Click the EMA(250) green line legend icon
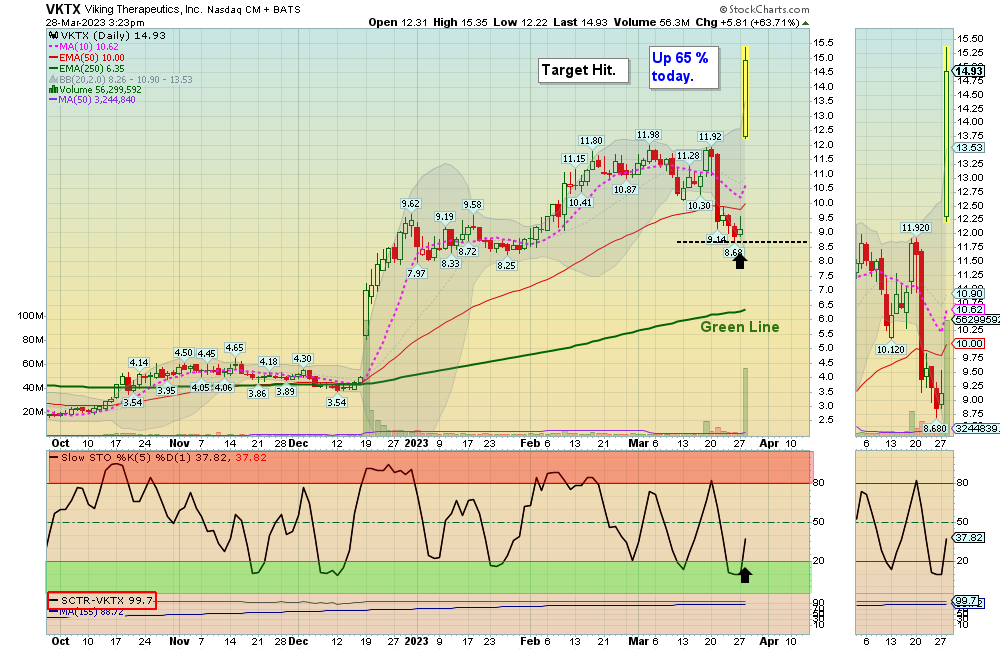This screenshot has width=1000, height=650. tap(52, 68)
